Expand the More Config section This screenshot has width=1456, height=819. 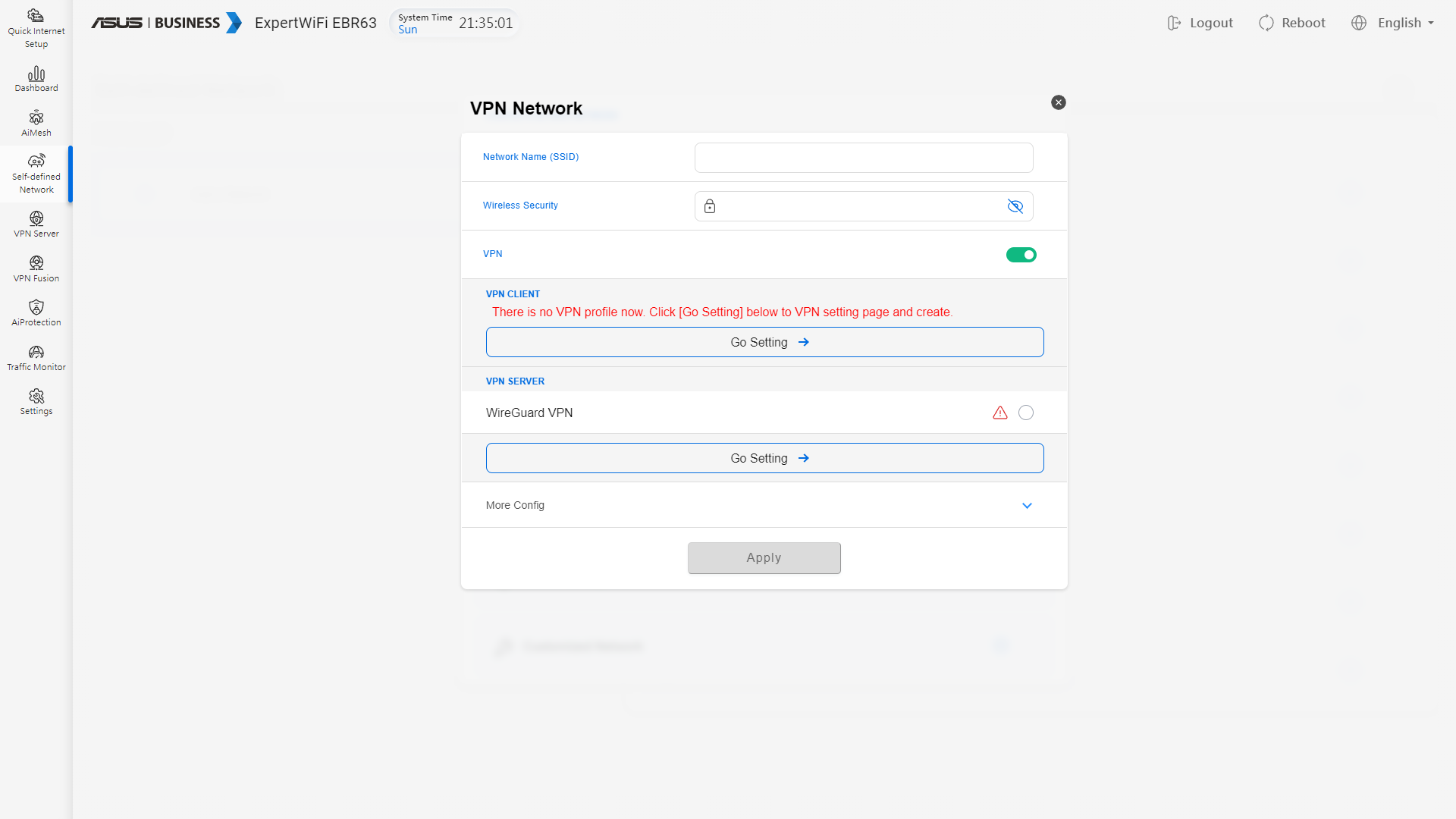(x=1027, y=505)
